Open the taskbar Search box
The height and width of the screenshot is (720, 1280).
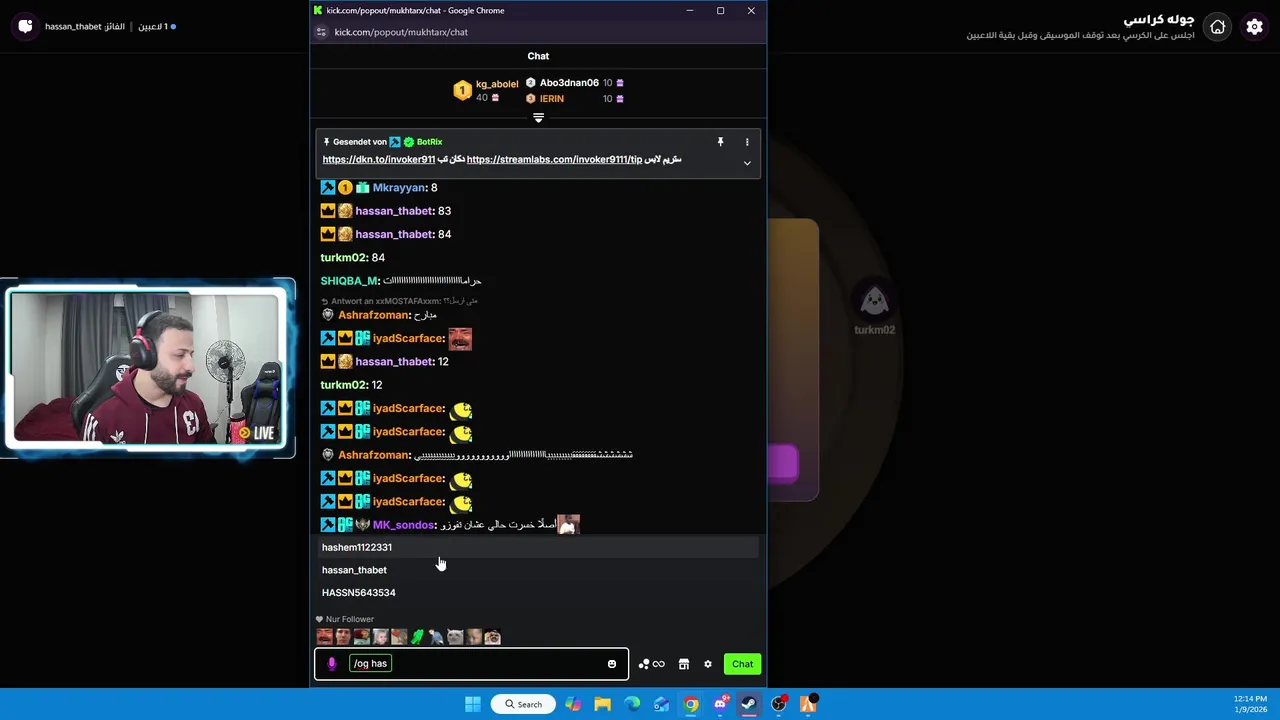point(524,704)
